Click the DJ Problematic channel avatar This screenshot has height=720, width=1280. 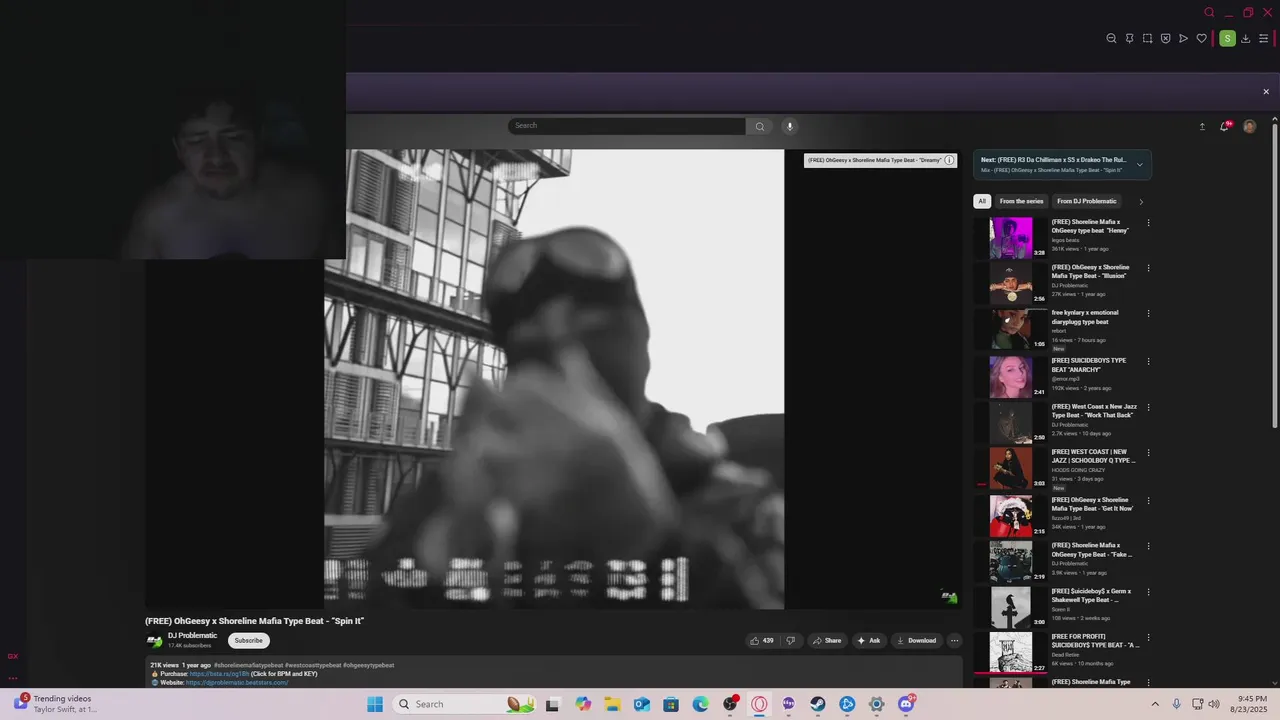155,641
